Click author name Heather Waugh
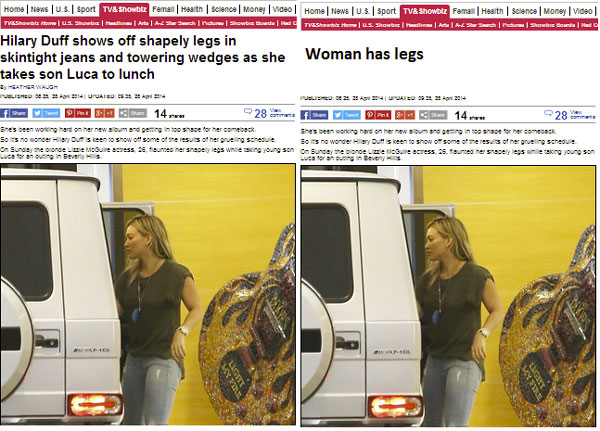 tap(33, 87)
